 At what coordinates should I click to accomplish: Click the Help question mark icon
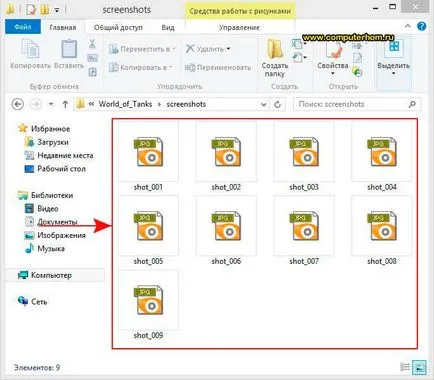422,26
